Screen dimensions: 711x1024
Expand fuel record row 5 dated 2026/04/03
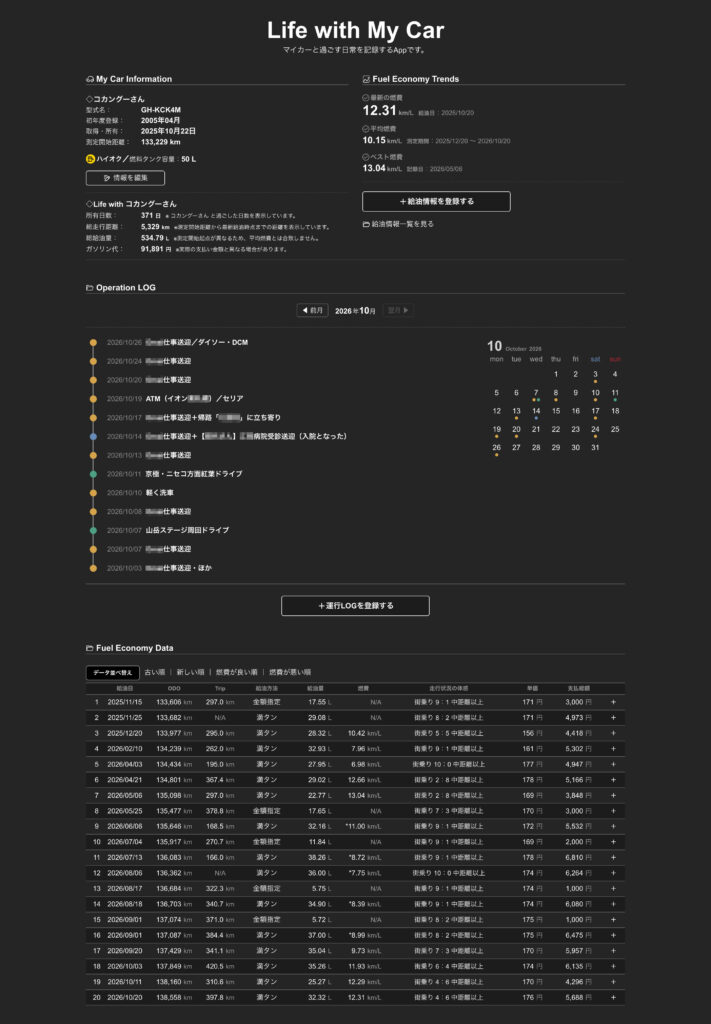613,764
